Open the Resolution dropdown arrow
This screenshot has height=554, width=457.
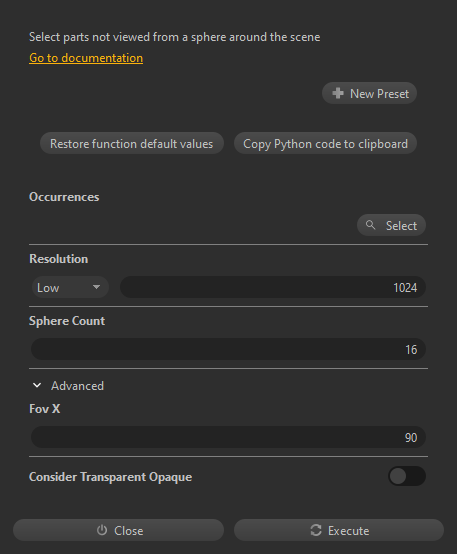(x=96, y=287)
